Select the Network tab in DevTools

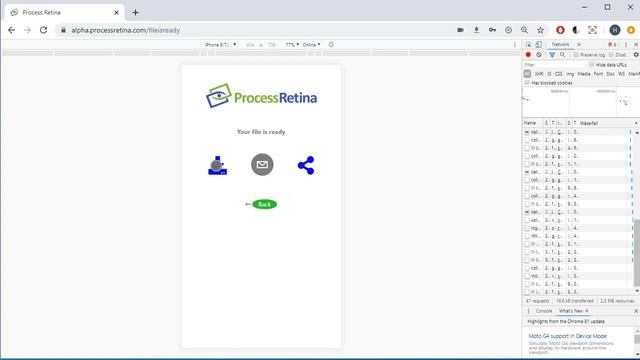pyautogui.click(x=560, y=44)
